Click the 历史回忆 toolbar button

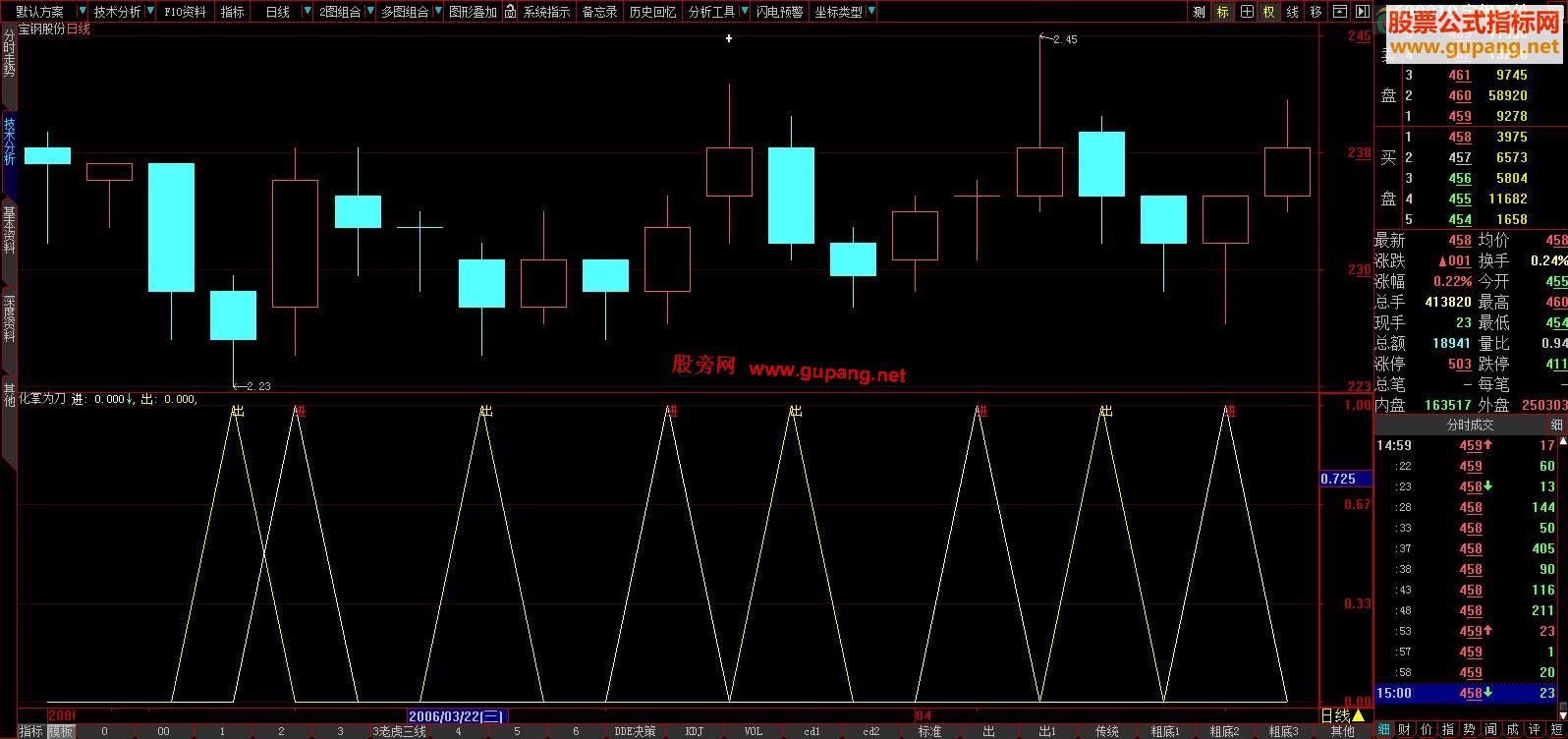(x=652, y=12)
